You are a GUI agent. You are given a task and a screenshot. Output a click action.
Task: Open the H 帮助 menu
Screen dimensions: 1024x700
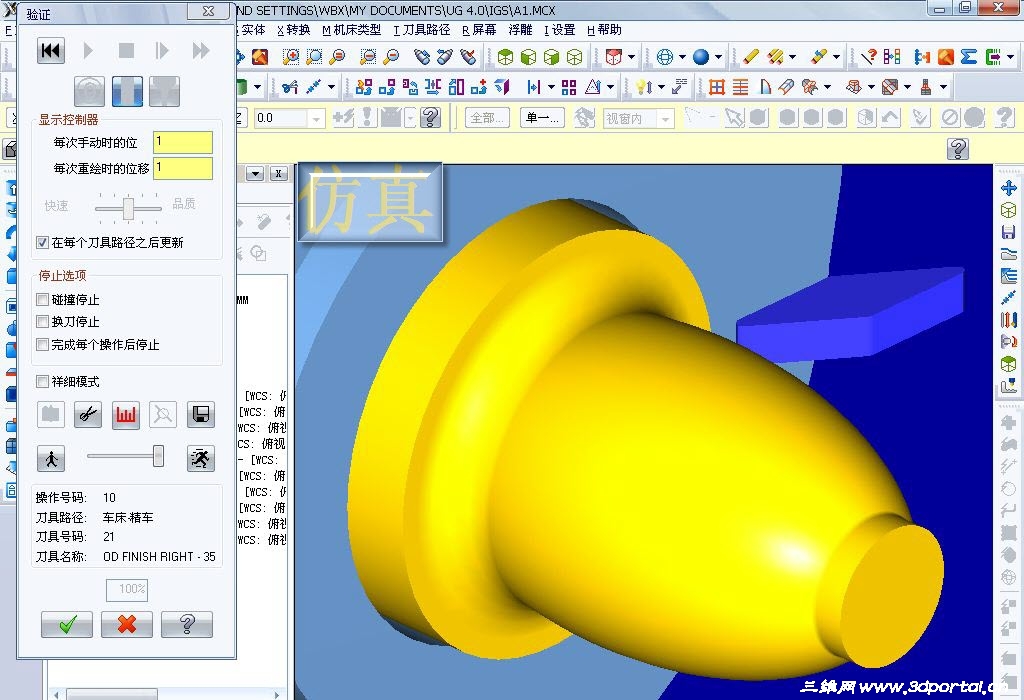point(604,30)
